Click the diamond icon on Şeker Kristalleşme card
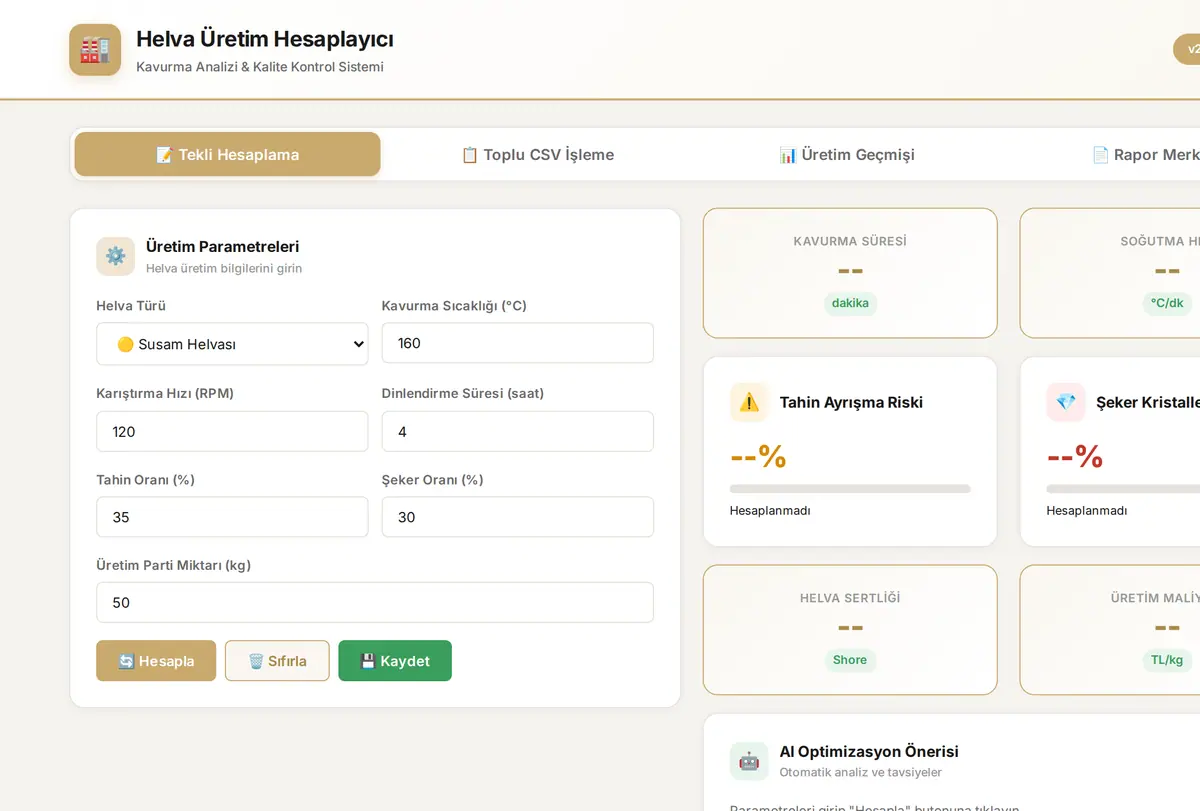The image size is (1200, 811). point(1066,402)
